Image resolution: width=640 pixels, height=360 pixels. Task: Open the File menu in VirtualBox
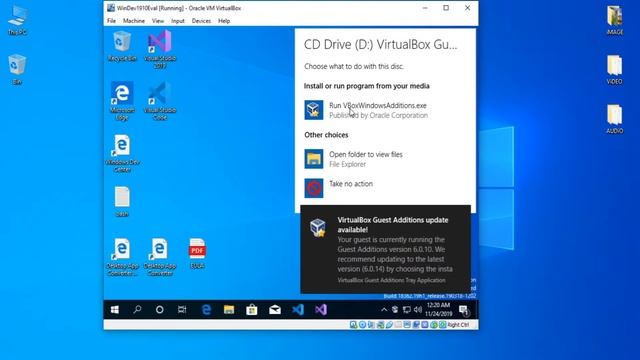pyautogui.click(x=111, y=21)
